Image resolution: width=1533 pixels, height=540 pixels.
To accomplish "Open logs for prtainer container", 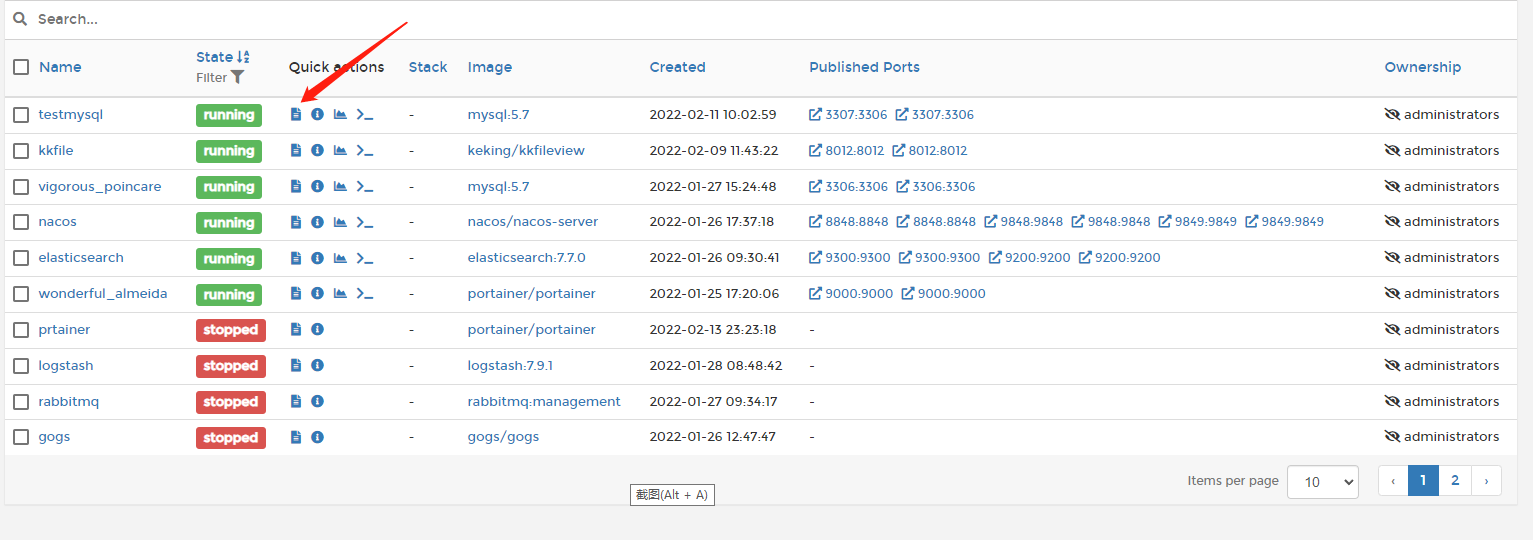I will tap(296, 329).
